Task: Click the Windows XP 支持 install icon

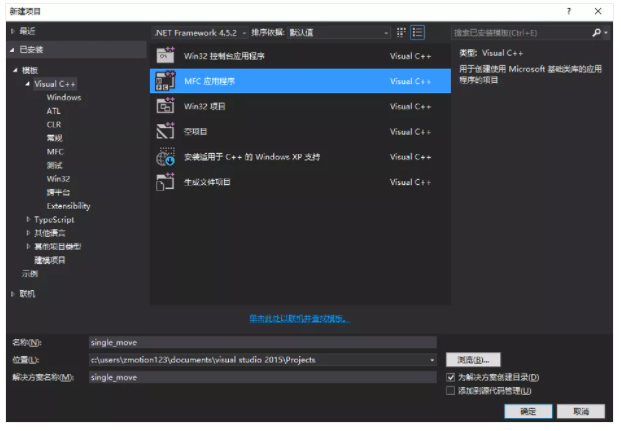Action: coord(165,157)
